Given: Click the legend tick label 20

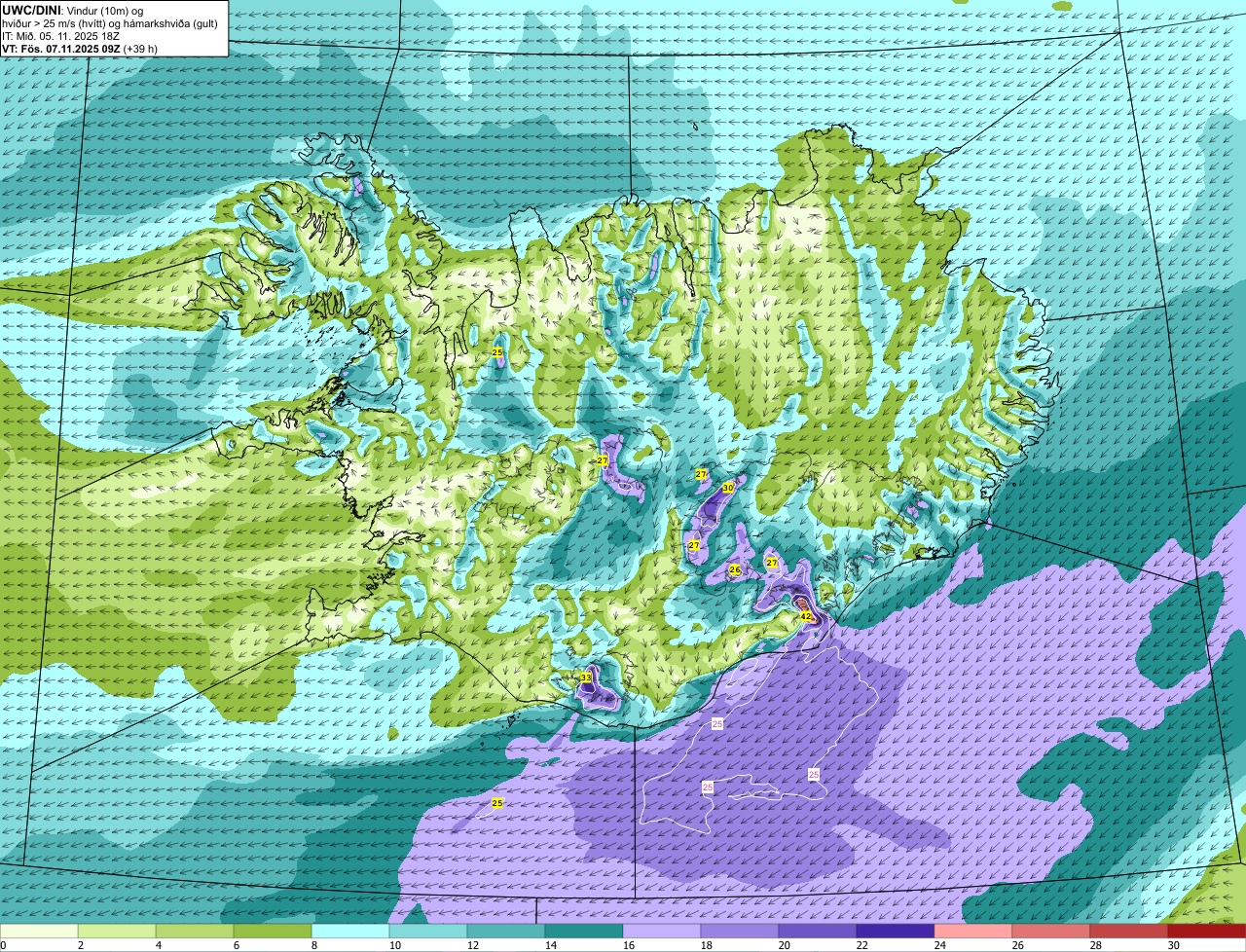Looking at the screenshot, I should [785, 945].
